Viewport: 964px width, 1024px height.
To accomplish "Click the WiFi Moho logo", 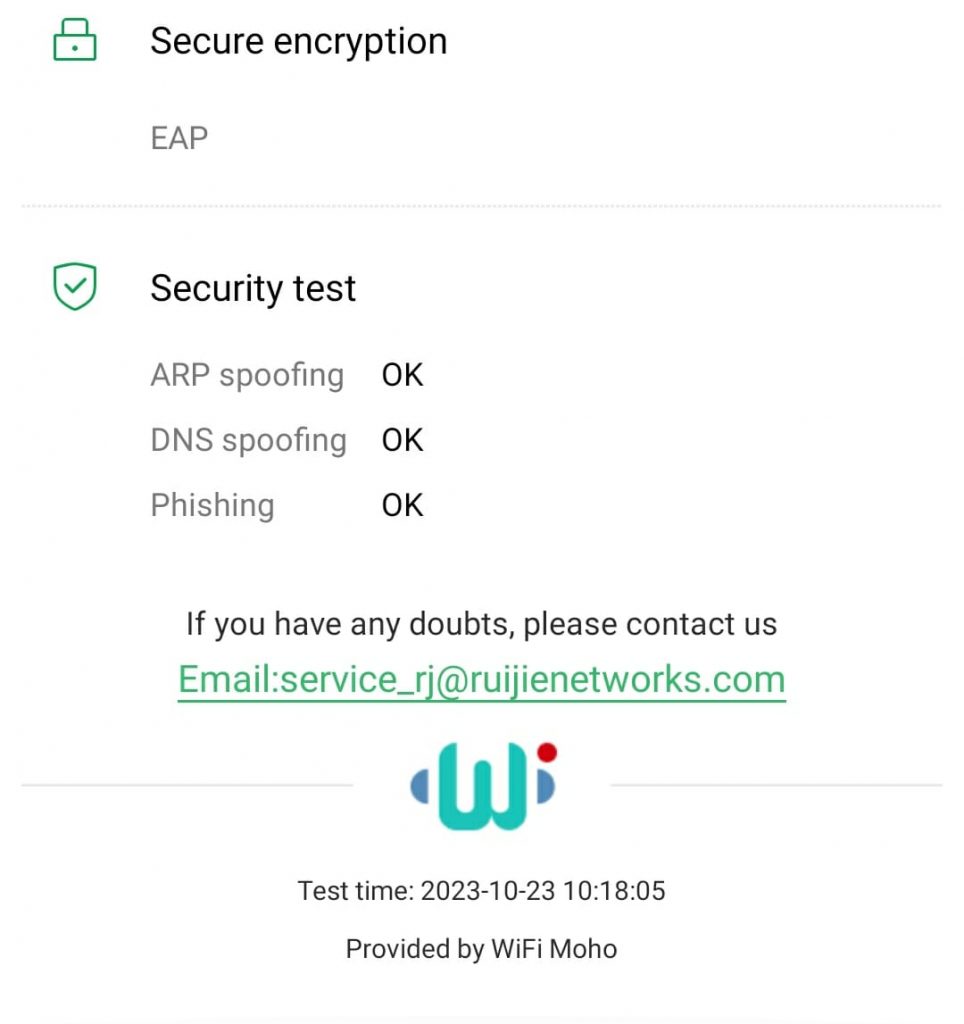I will coord(483,786).
